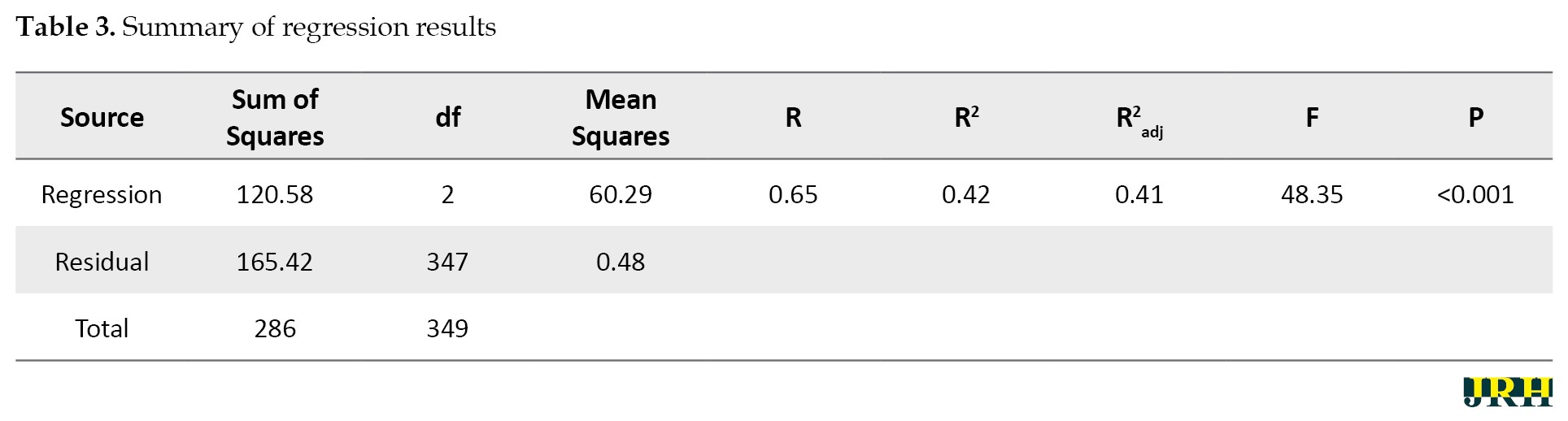The width and height of the screenshot is (1568, 421).
Task: Select the 120.58 sum of squares cell
Action: pos(275,195)
